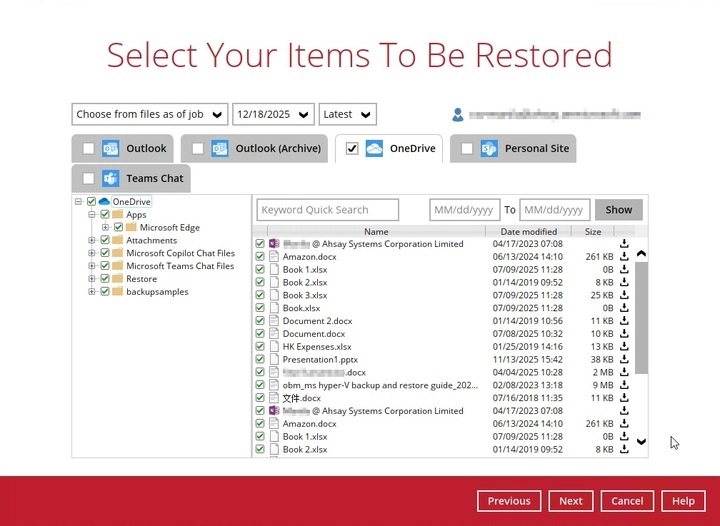Uncheck the Attachments folder checkbox

click(x=105, y=240)
